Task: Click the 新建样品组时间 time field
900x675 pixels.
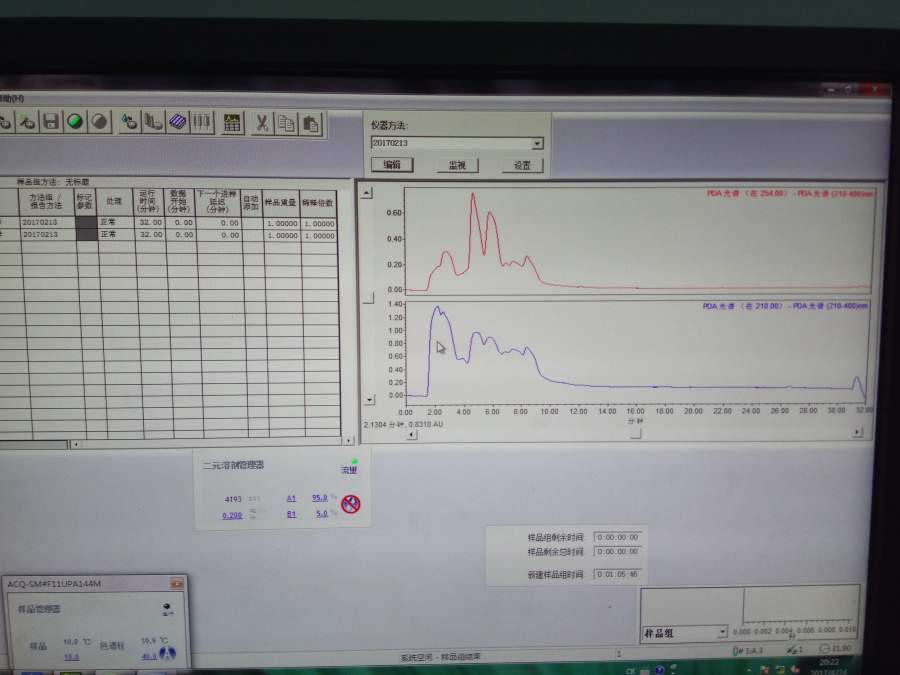Action: (618, 574)
